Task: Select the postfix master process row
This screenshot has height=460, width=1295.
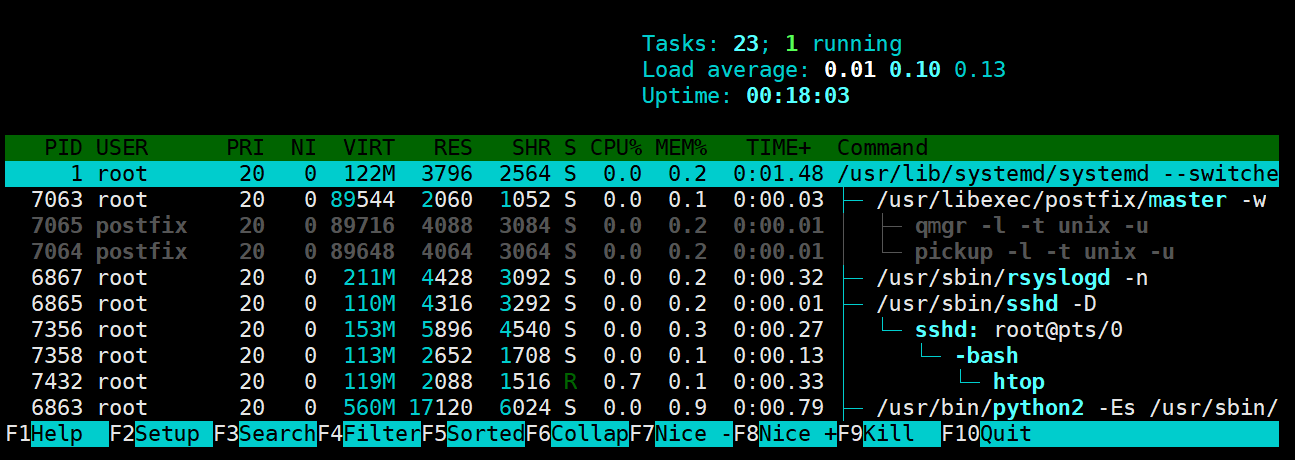Action: click(x=642, y=200)
